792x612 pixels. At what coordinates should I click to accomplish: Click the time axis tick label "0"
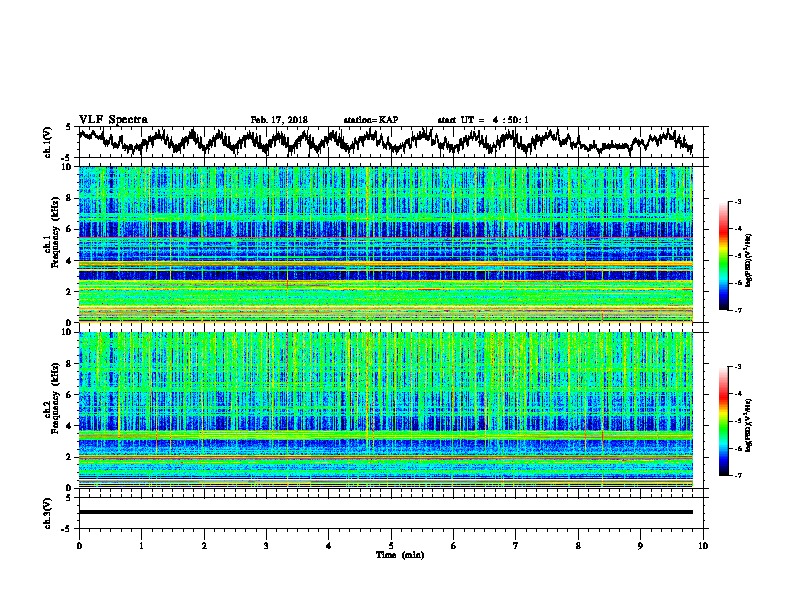pos(79,546)
